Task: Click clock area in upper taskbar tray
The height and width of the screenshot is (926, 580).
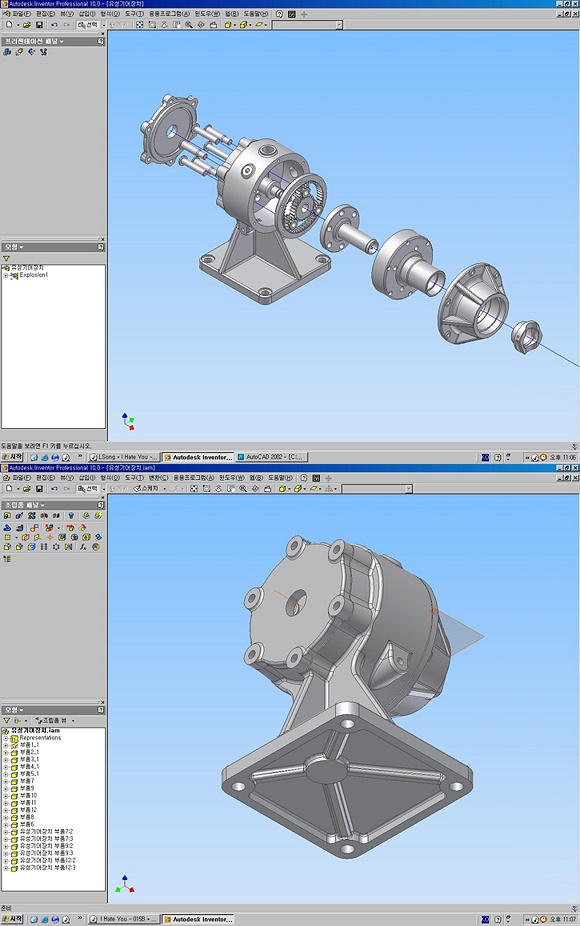Action: pos(563,457)
